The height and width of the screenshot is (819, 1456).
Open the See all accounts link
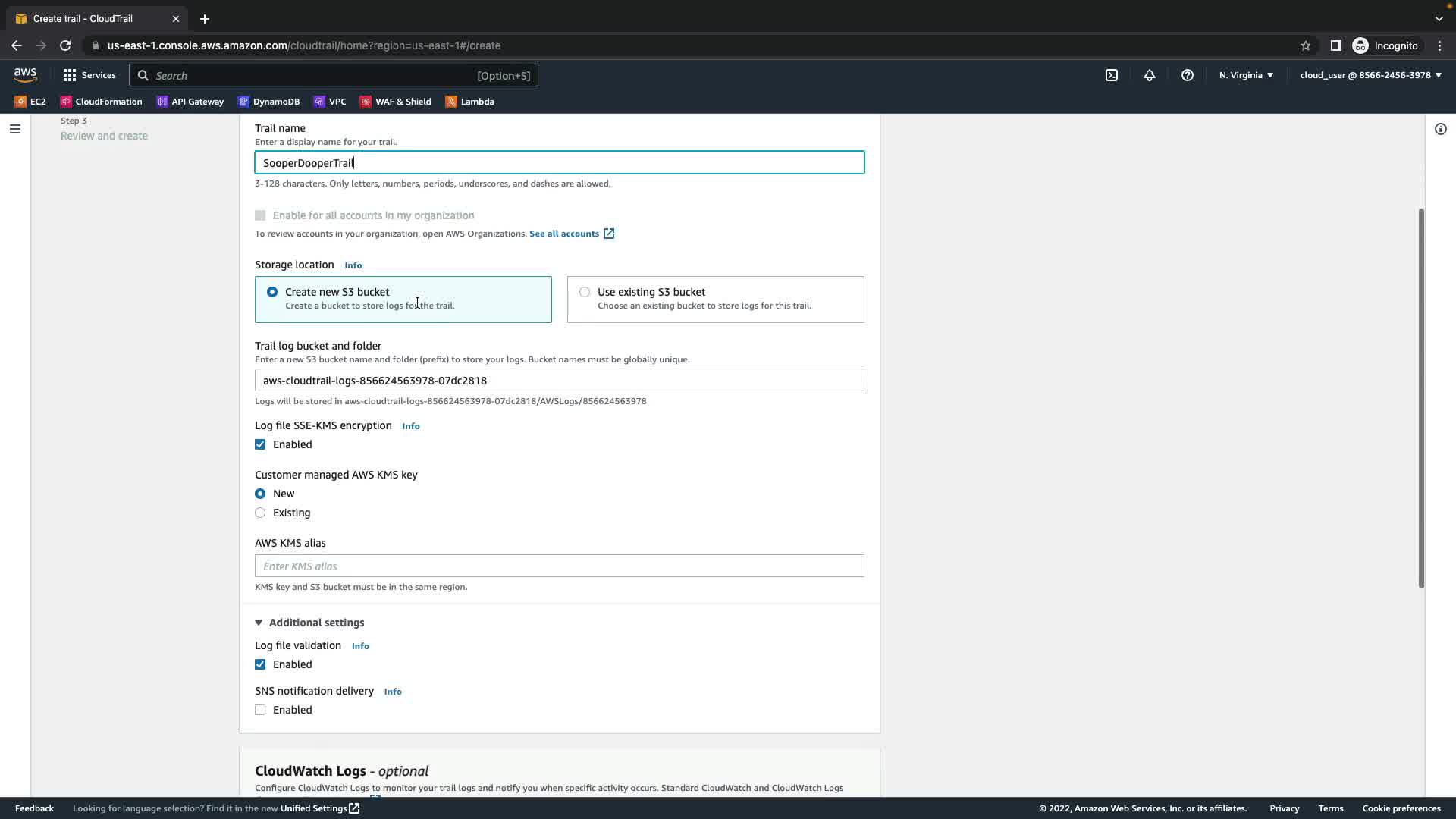pyautogui.click(x=571, y=234)
